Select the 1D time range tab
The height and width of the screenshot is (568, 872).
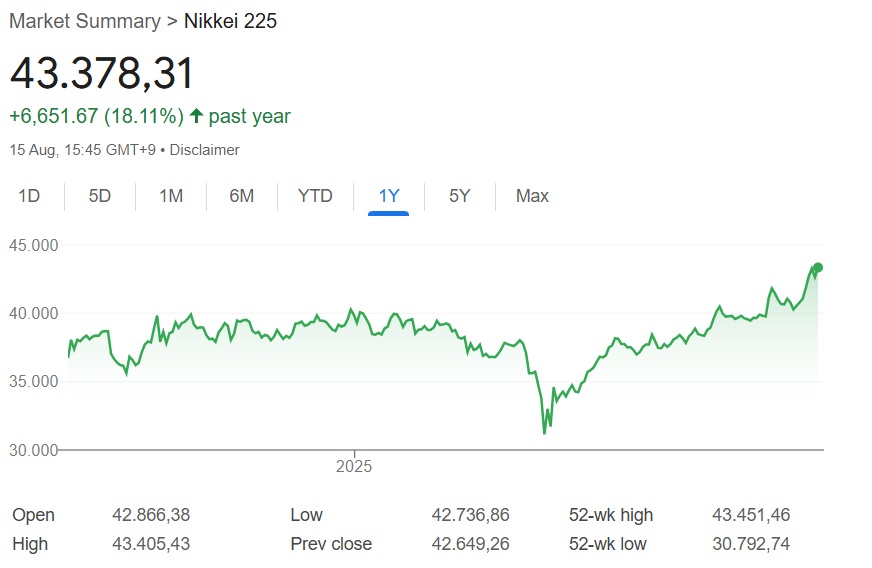pyautogui.click(x=29, y=196)
